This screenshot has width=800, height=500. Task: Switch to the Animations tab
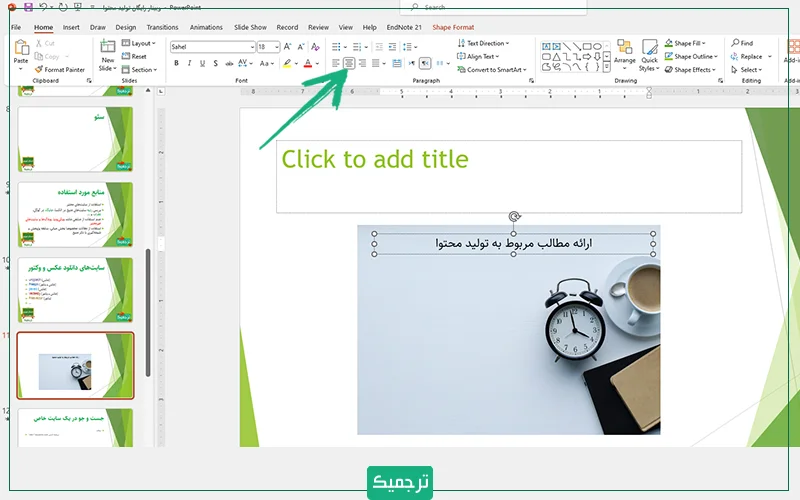point(206,27)
